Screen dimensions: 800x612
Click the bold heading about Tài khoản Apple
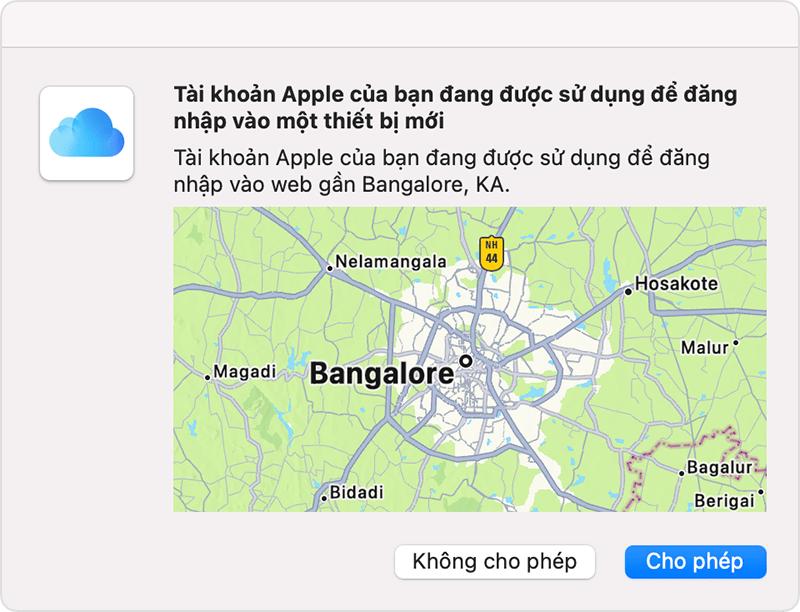pyautogui.click(x=455, y=108)
